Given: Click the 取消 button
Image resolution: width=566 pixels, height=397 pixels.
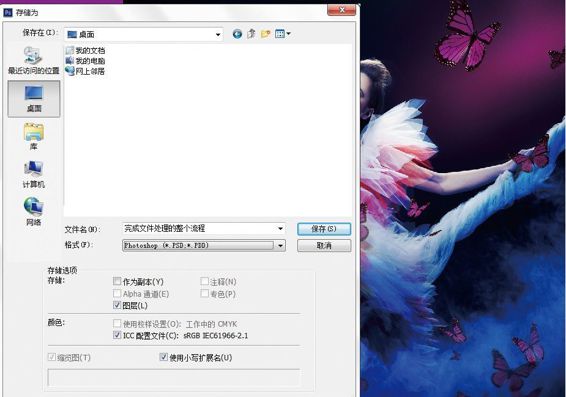Looking at the screenshot, I should click(324, 246).
